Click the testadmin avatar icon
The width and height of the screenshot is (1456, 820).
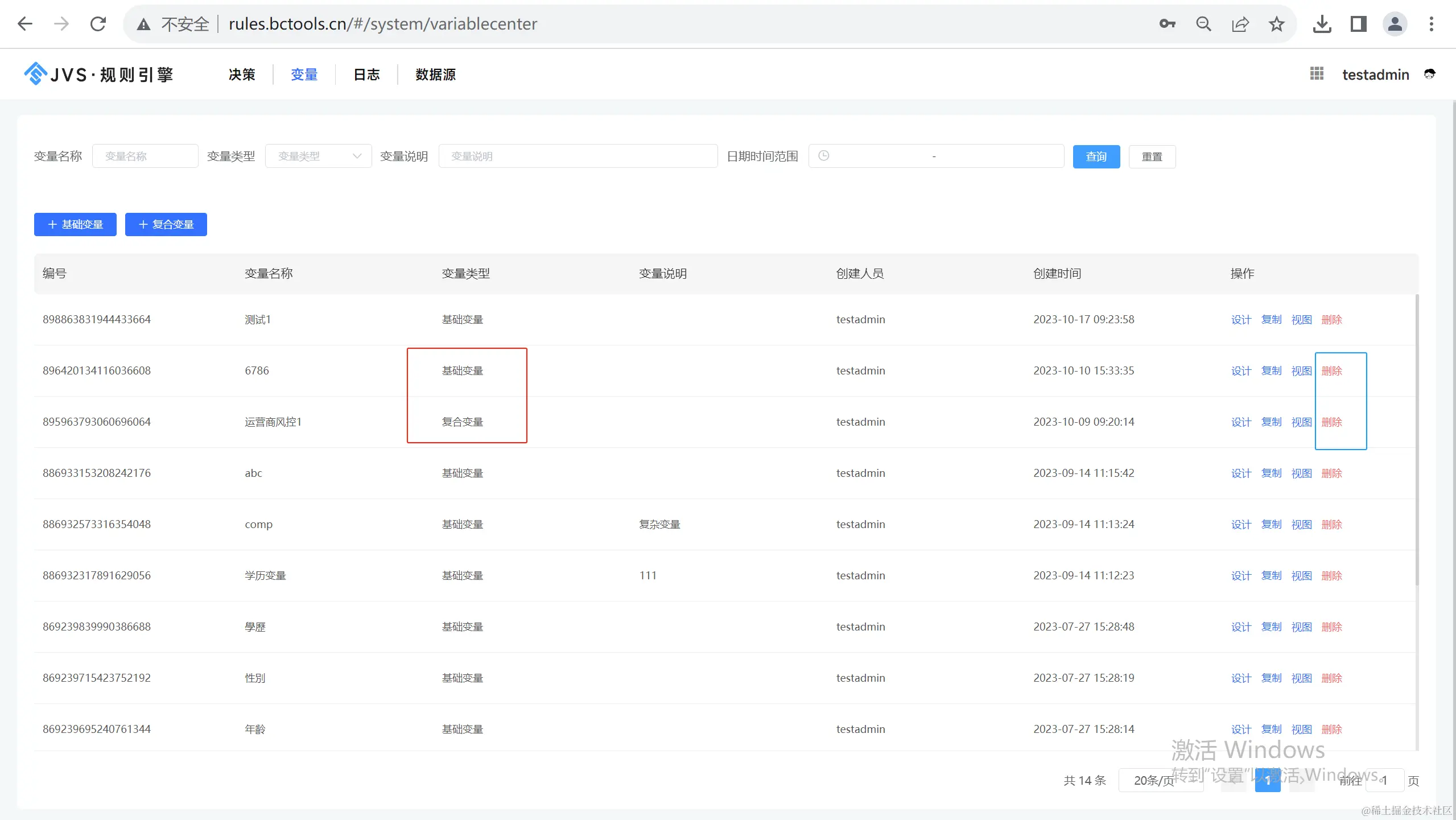tap(1429, 74)
